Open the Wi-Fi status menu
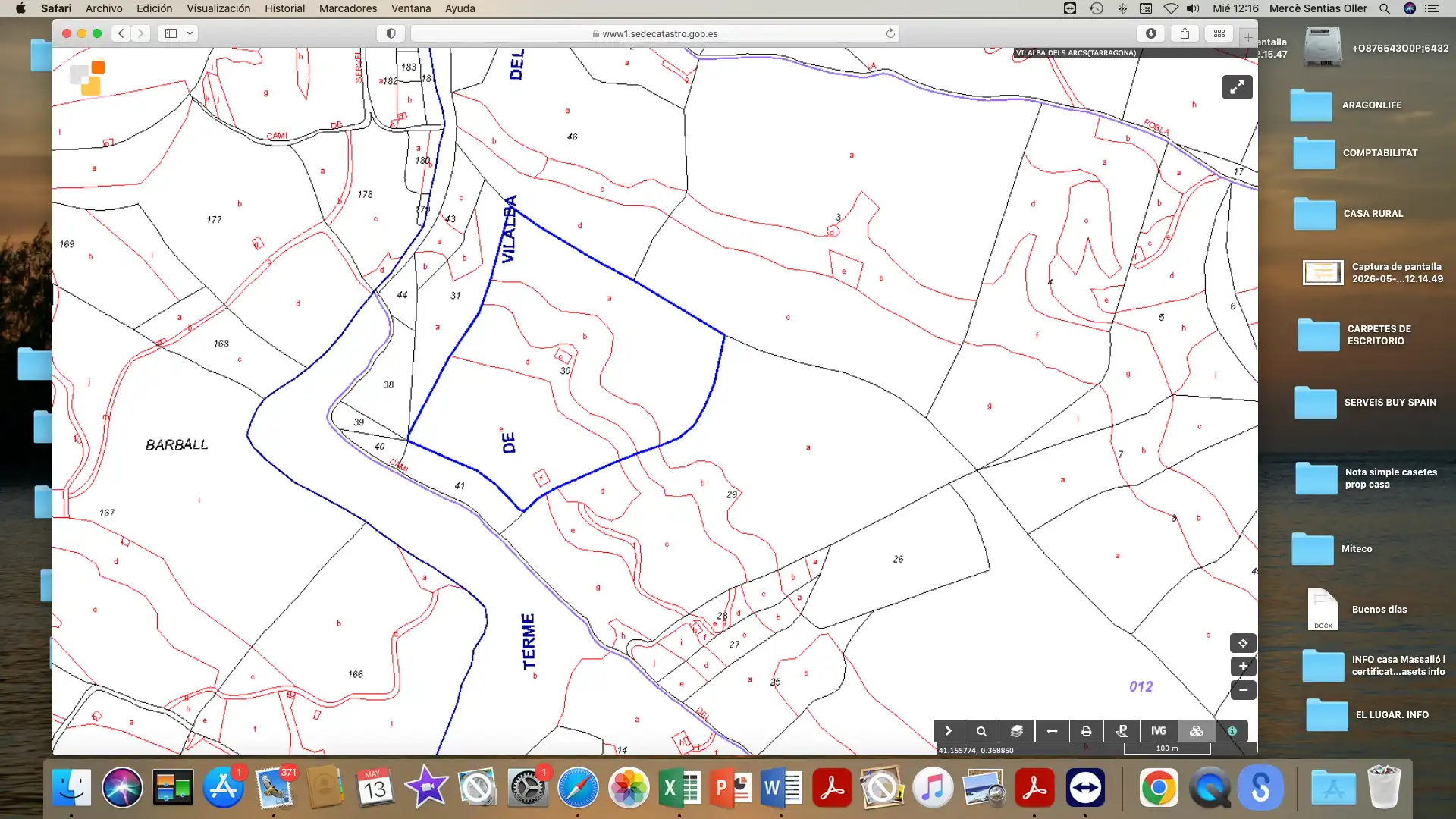The height and width of the screenshot is (819, 1456). (1171, 8)
